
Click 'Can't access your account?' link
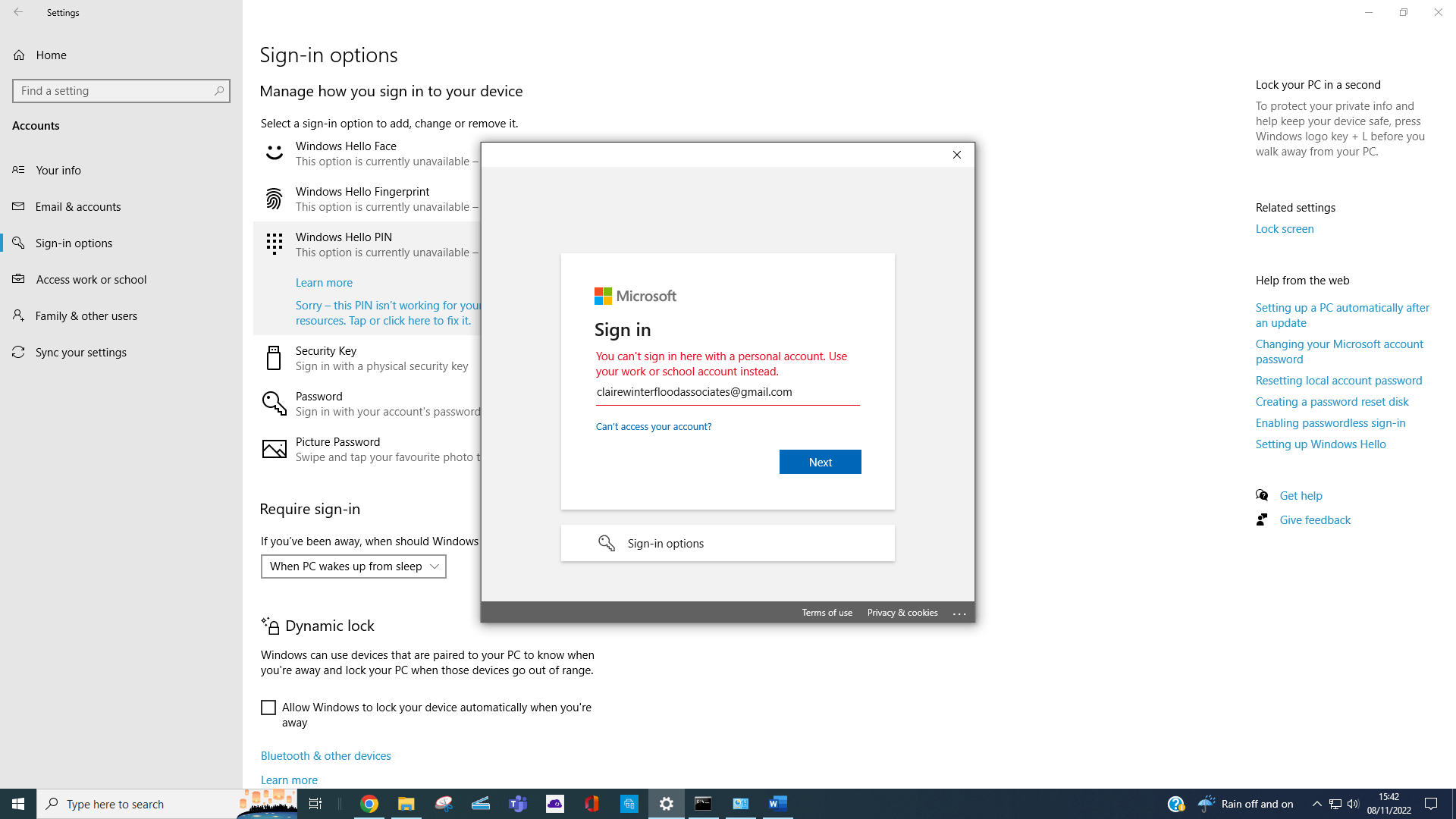653,427
